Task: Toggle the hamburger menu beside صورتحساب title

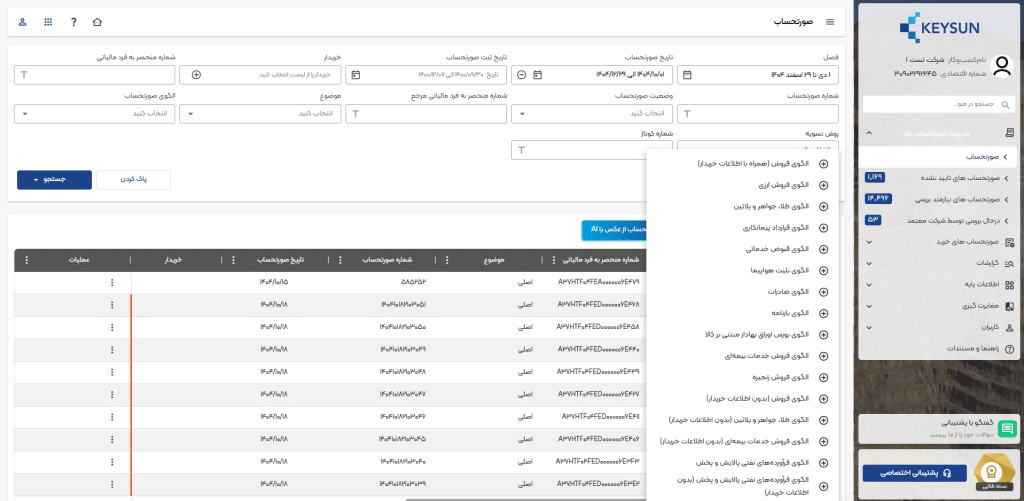Action: click(829, 21)
